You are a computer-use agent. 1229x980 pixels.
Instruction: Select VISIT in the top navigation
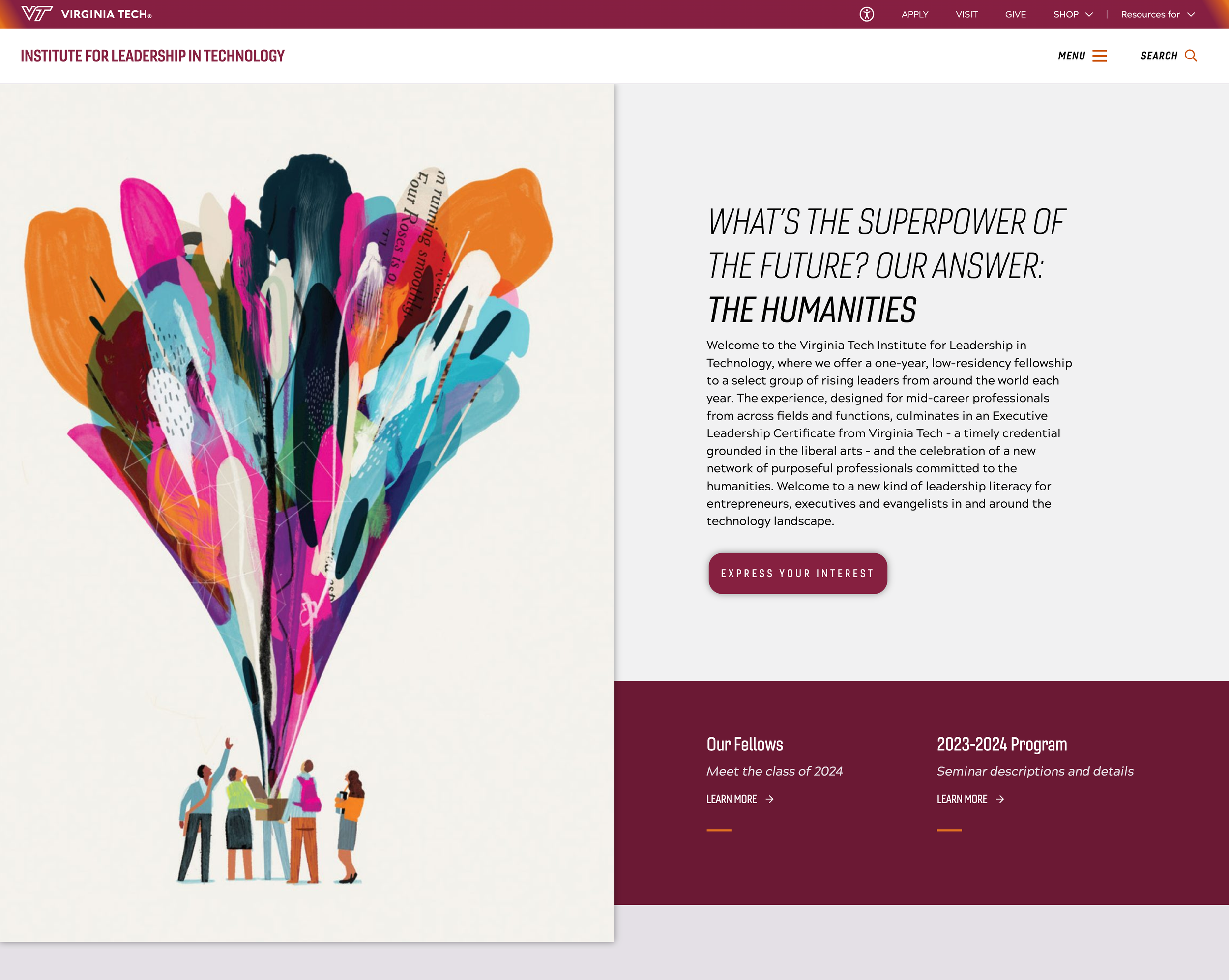(x=966, y=14)
